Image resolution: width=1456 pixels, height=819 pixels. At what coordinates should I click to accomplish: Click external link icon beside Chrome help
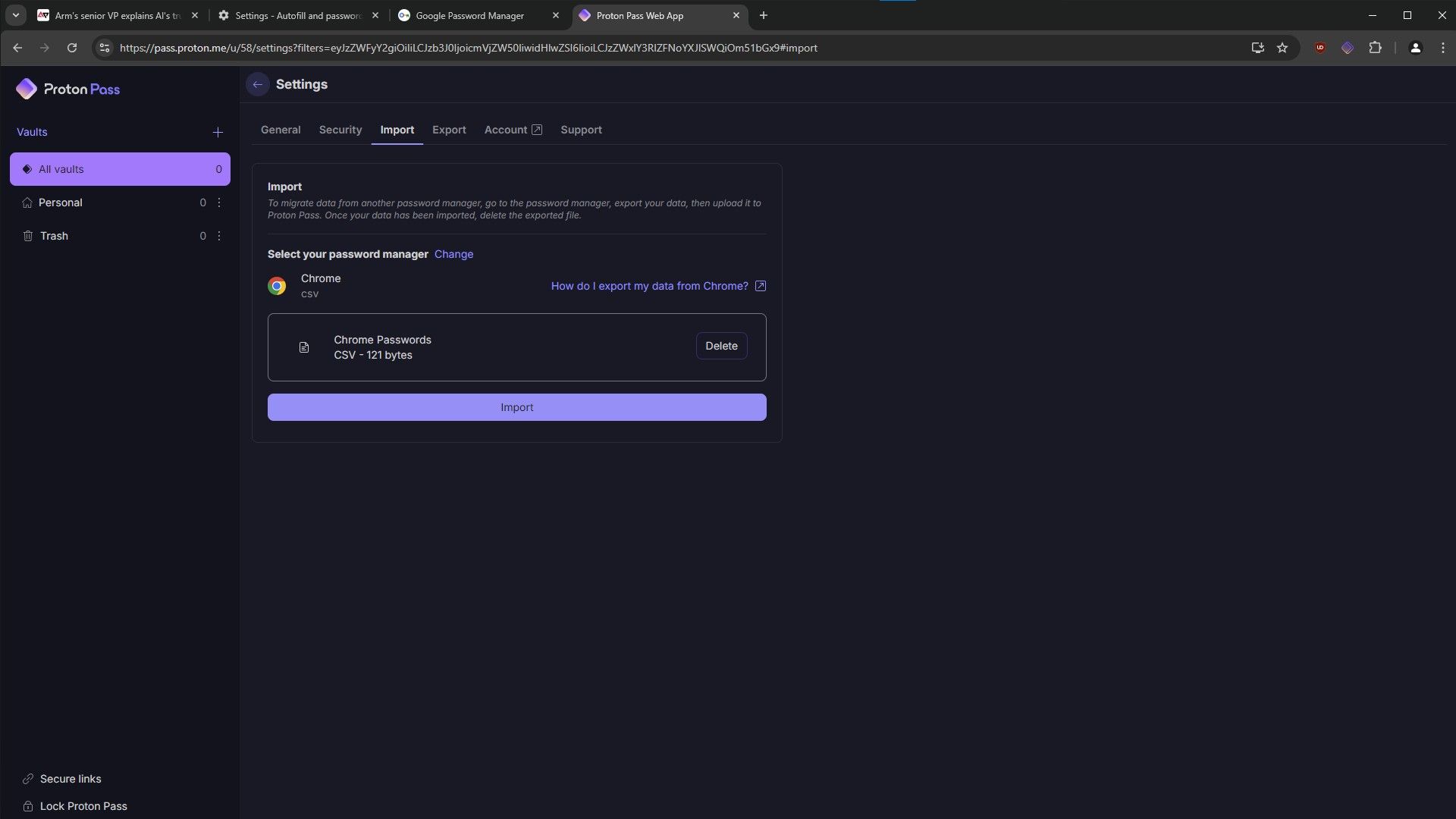(761, 286)
